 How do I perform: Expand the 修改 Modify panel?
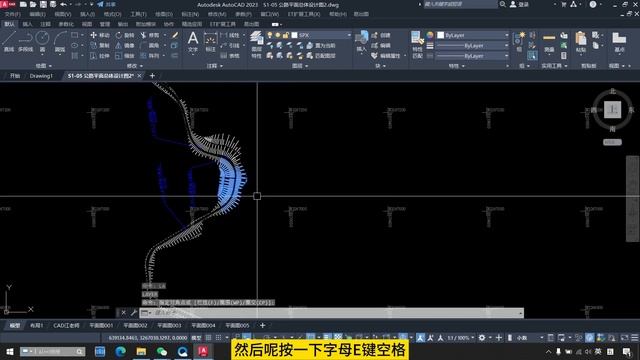[x=135, y=66]
